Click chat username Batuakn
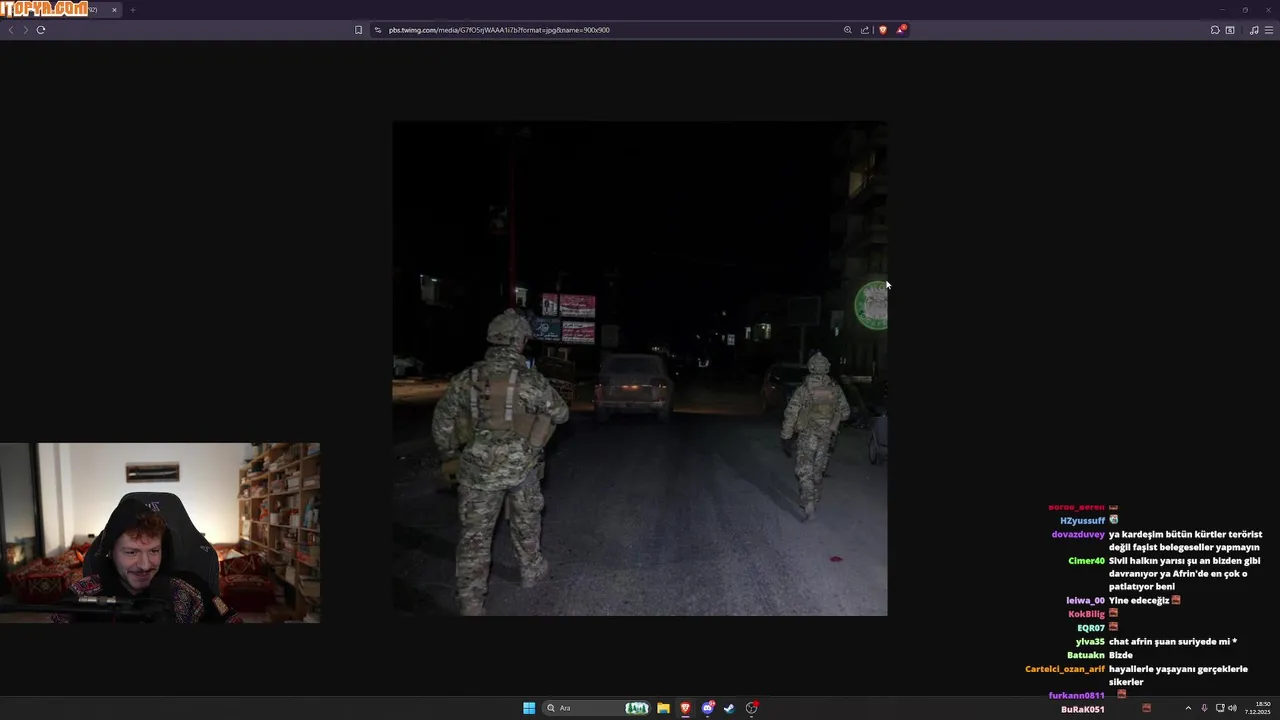The image size is (1280, 720). point(1086,655)
